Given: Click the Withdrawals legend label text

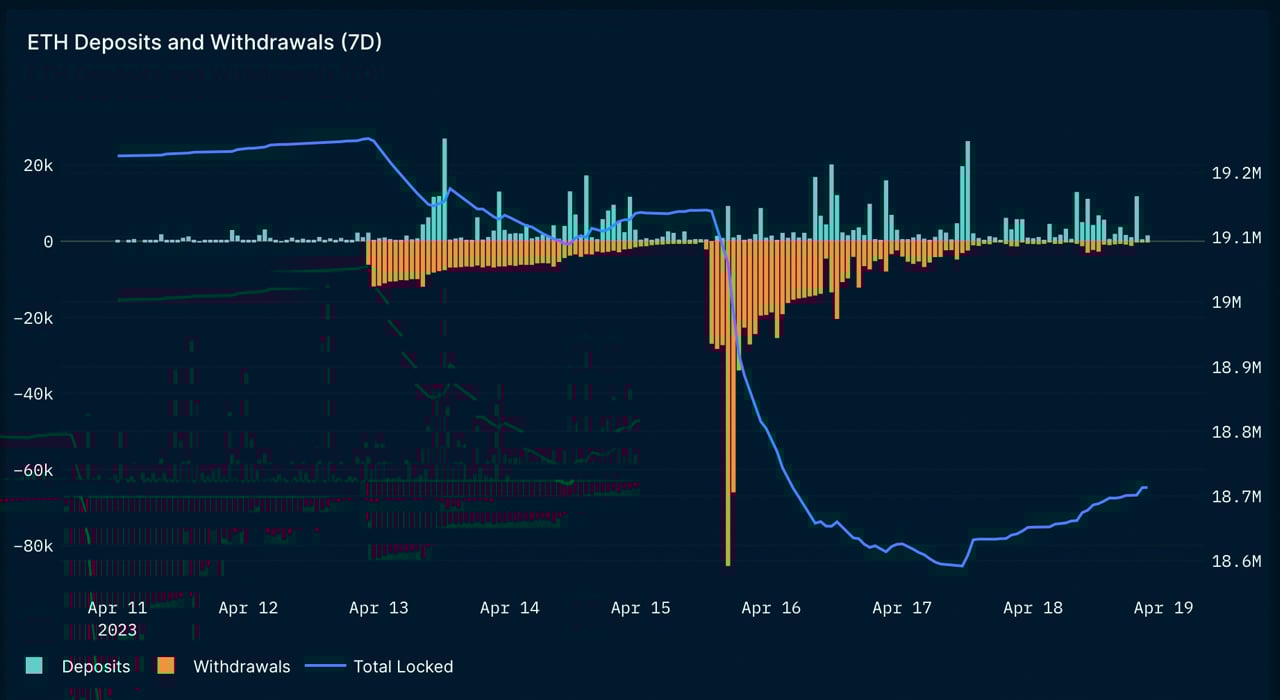Looking at the screenshot, I should [x=240, y=666].
